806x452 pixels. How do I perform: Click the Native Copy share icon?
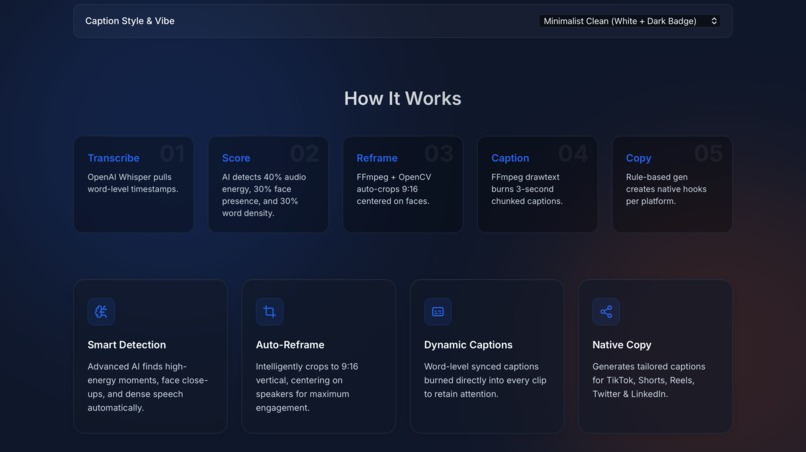[606, 312]
